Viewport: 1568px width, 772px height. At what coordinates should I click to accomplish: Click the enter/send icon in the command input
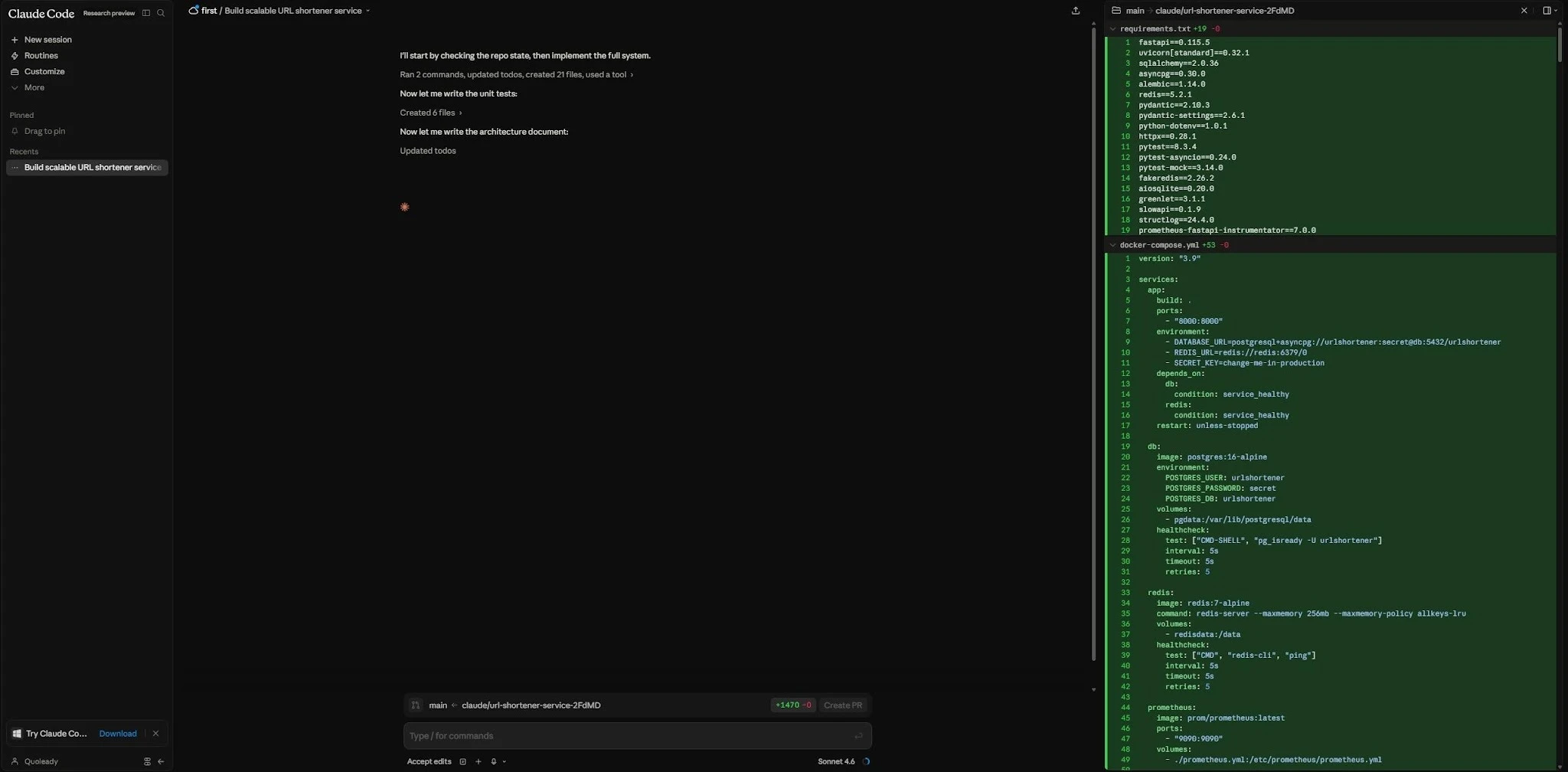coord(858,737)
